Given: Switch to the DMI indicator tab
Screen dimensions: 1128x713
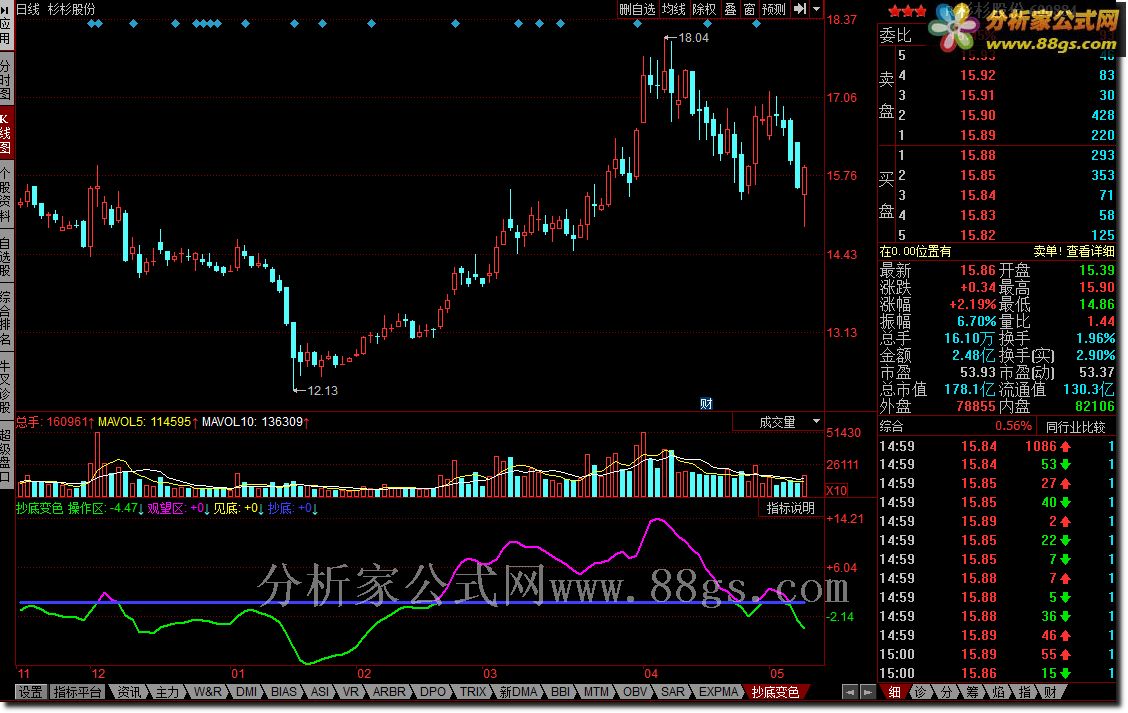Looking at the screenshot, I should coord(246,692).
